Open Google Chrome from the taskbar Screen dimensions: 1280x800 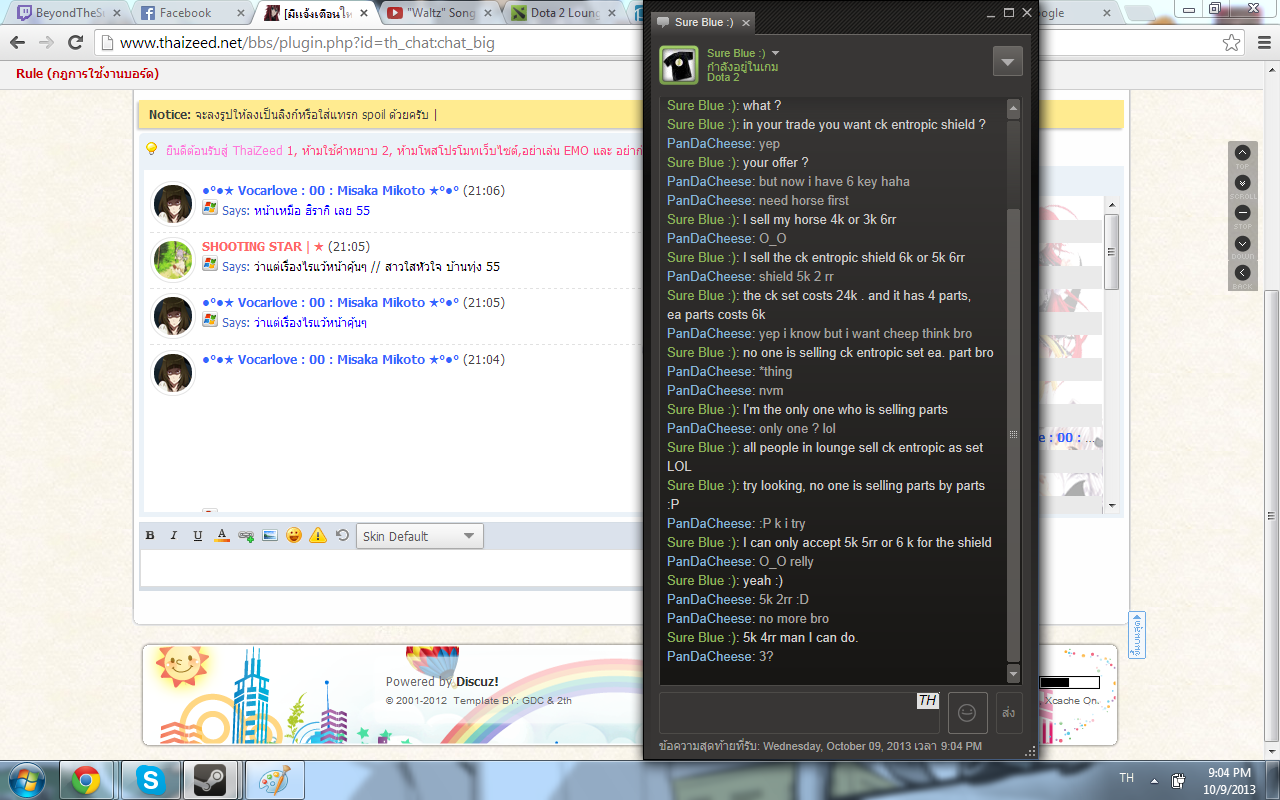(x=86, y=780)
